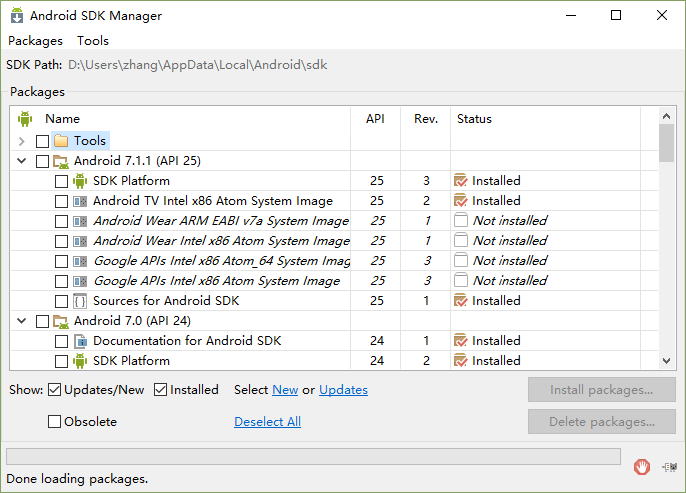Click the Installed status icon for Sources for Android SDK
Image resolution: width=686 pixels, height=493 pixels.
[461, 301]
